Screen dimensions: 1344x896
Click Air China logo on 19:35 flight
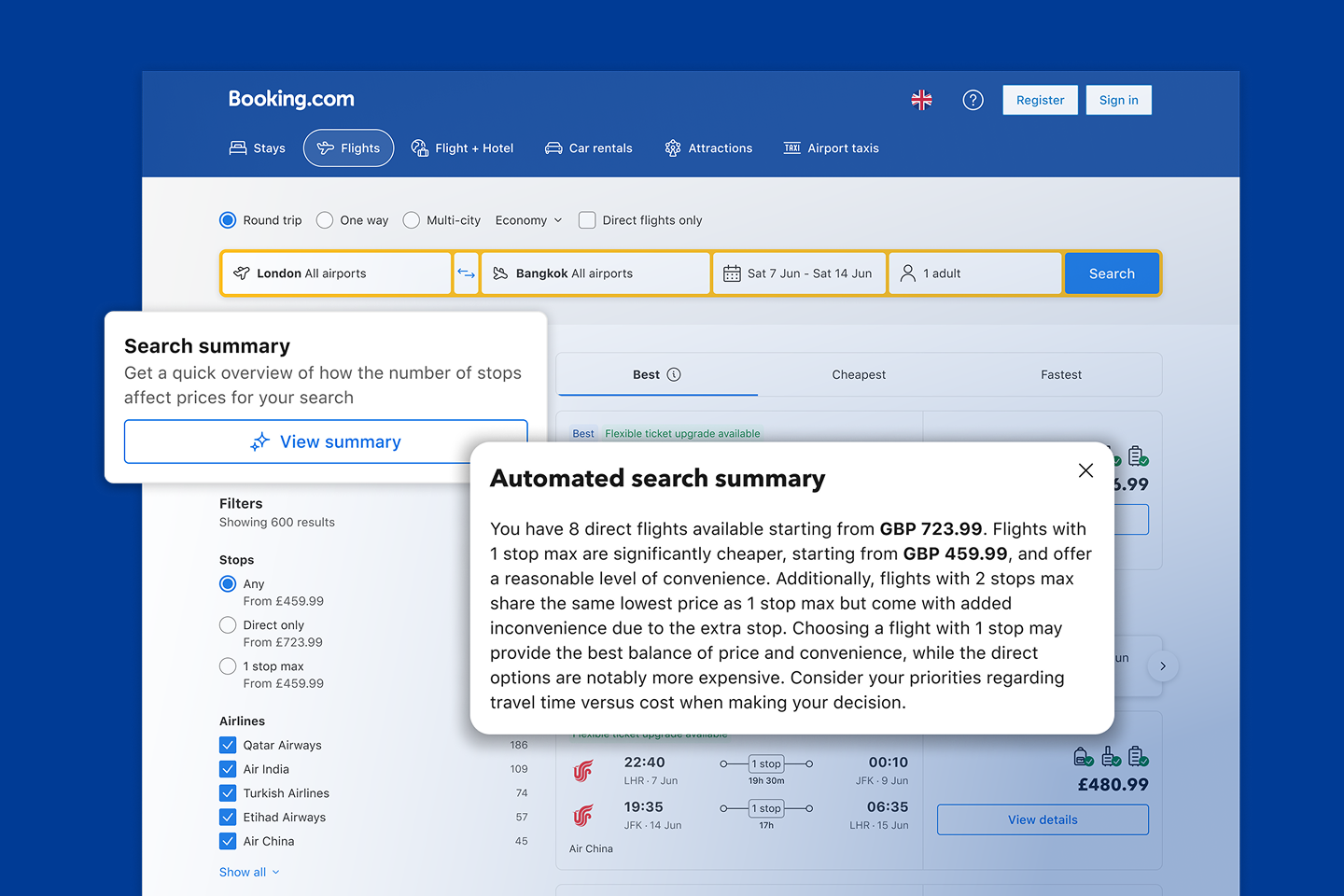click(x=583, y=816)
